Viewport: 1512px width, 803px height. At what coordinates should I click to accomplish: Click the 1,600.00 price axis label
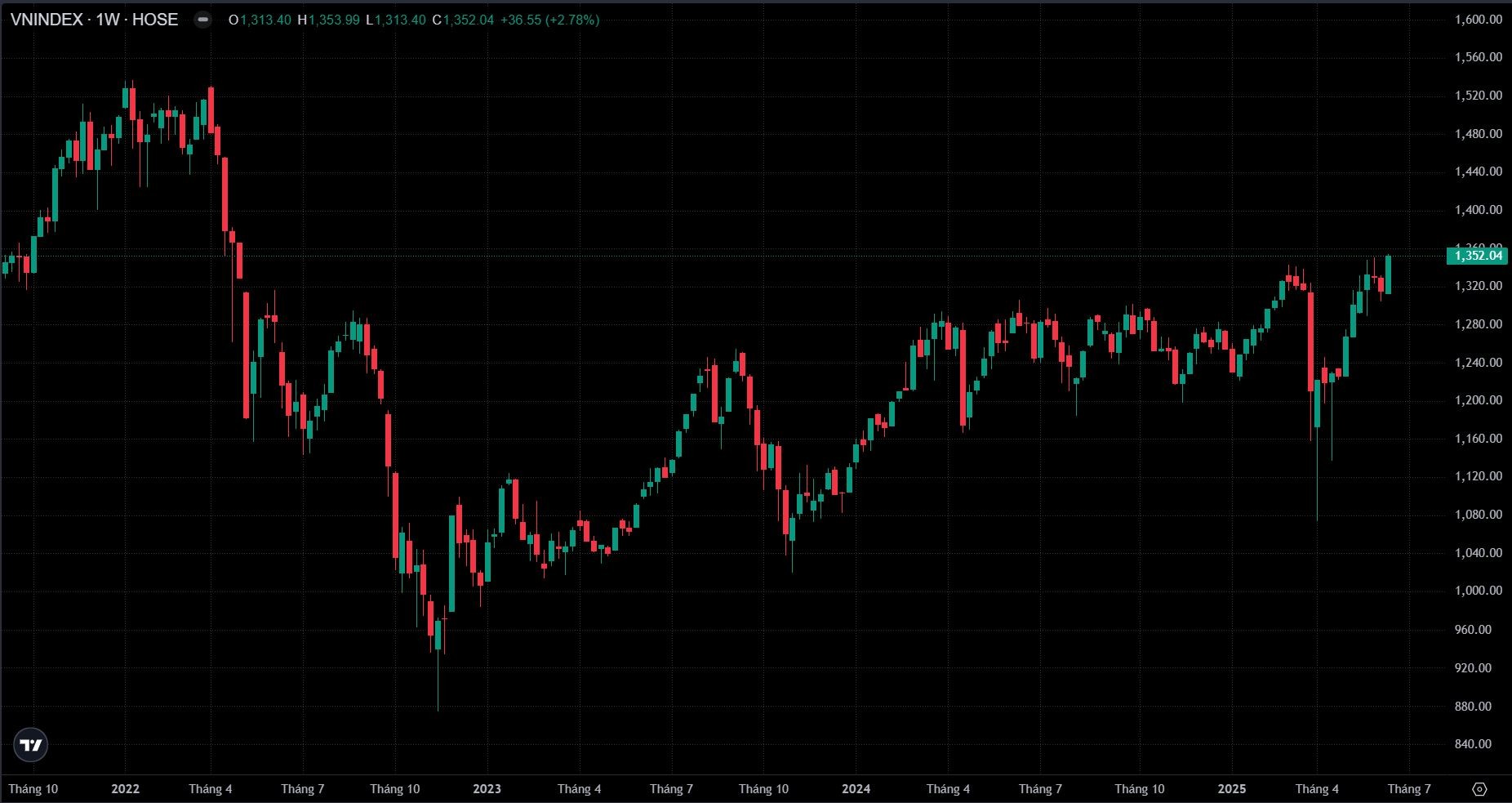click(1479, 20)
